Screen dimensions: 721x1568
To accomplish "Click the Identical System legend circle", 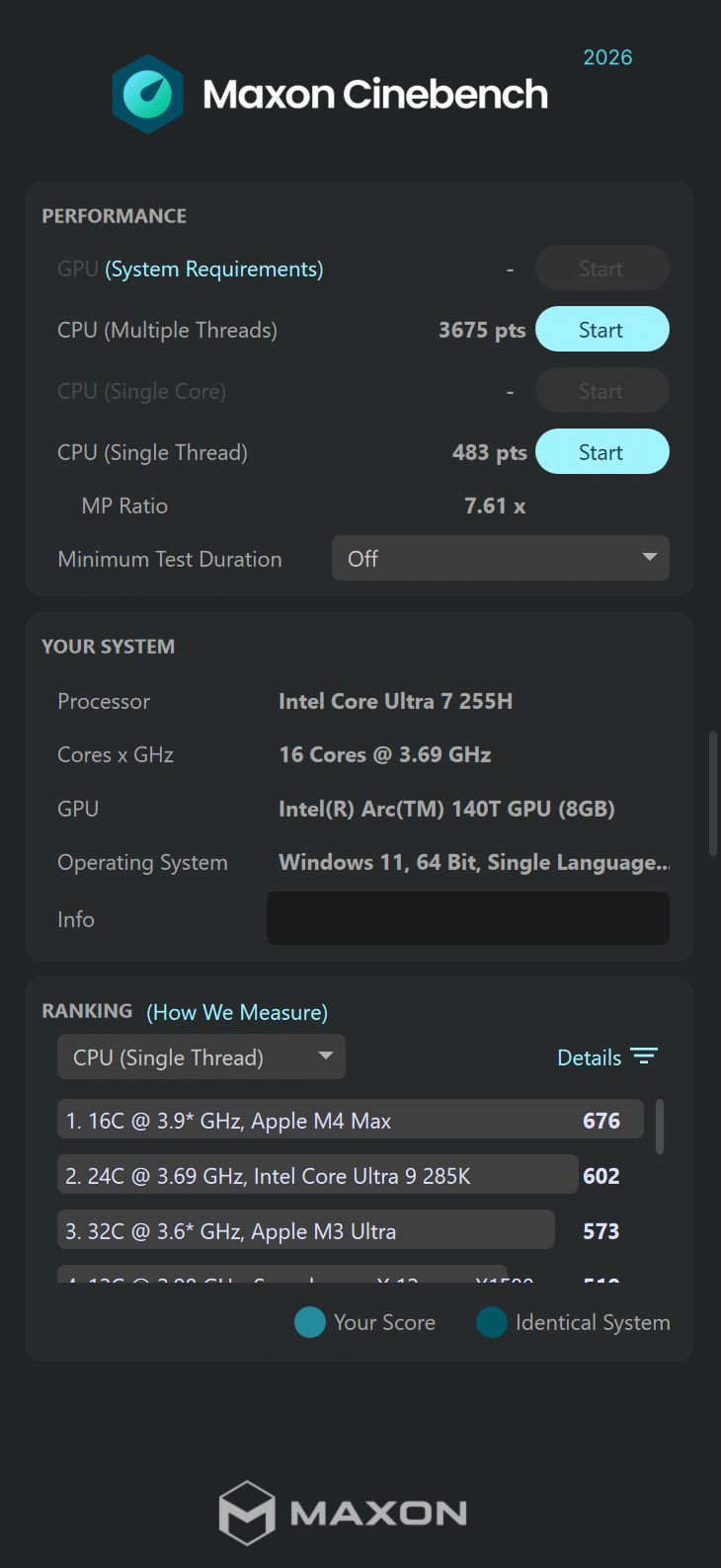I will [x=492, y=1322].
